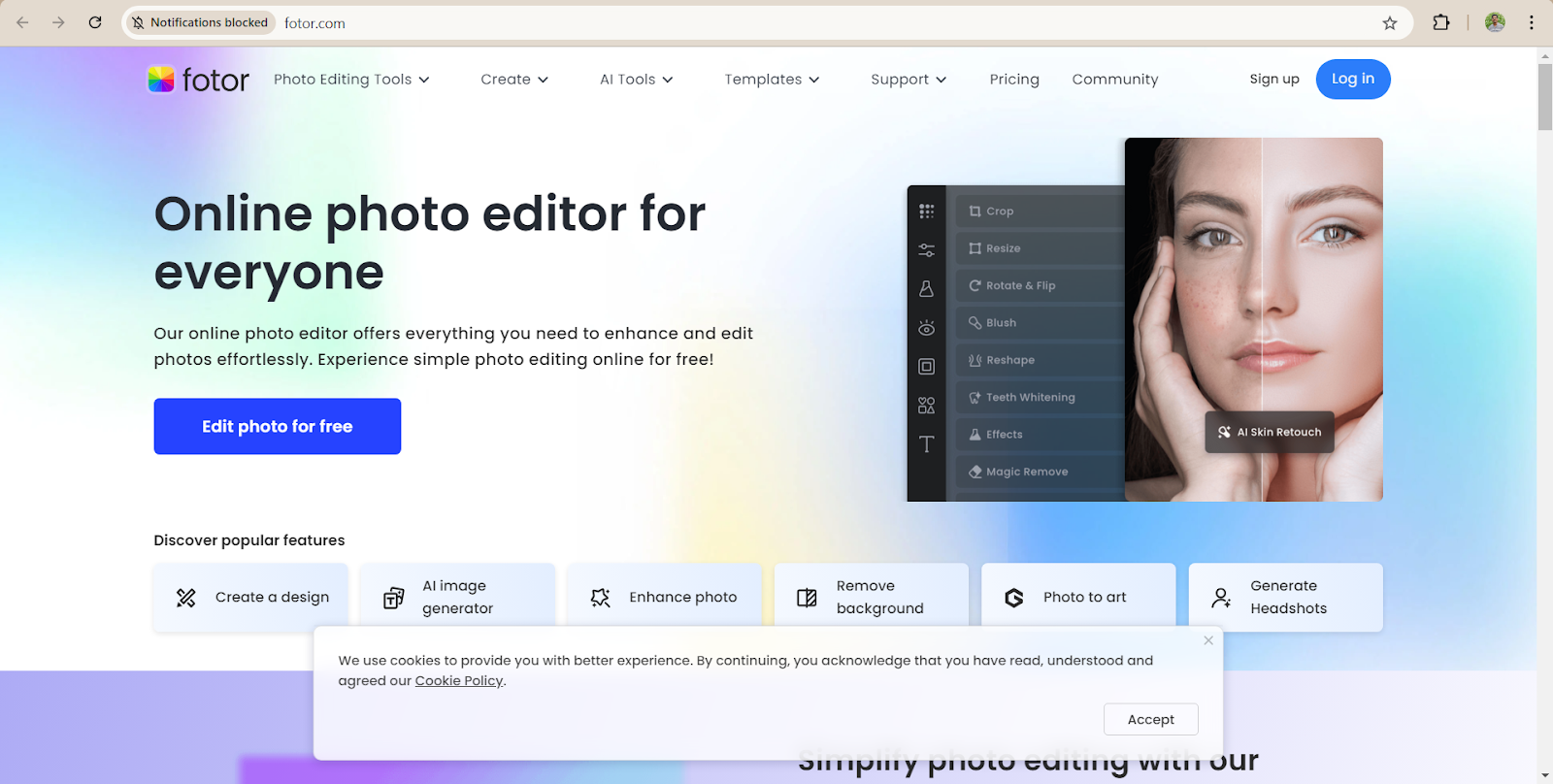Open the Generate Headshots feature card
Viewport: 1553px width, 784px height.
tap(1286, 598)
